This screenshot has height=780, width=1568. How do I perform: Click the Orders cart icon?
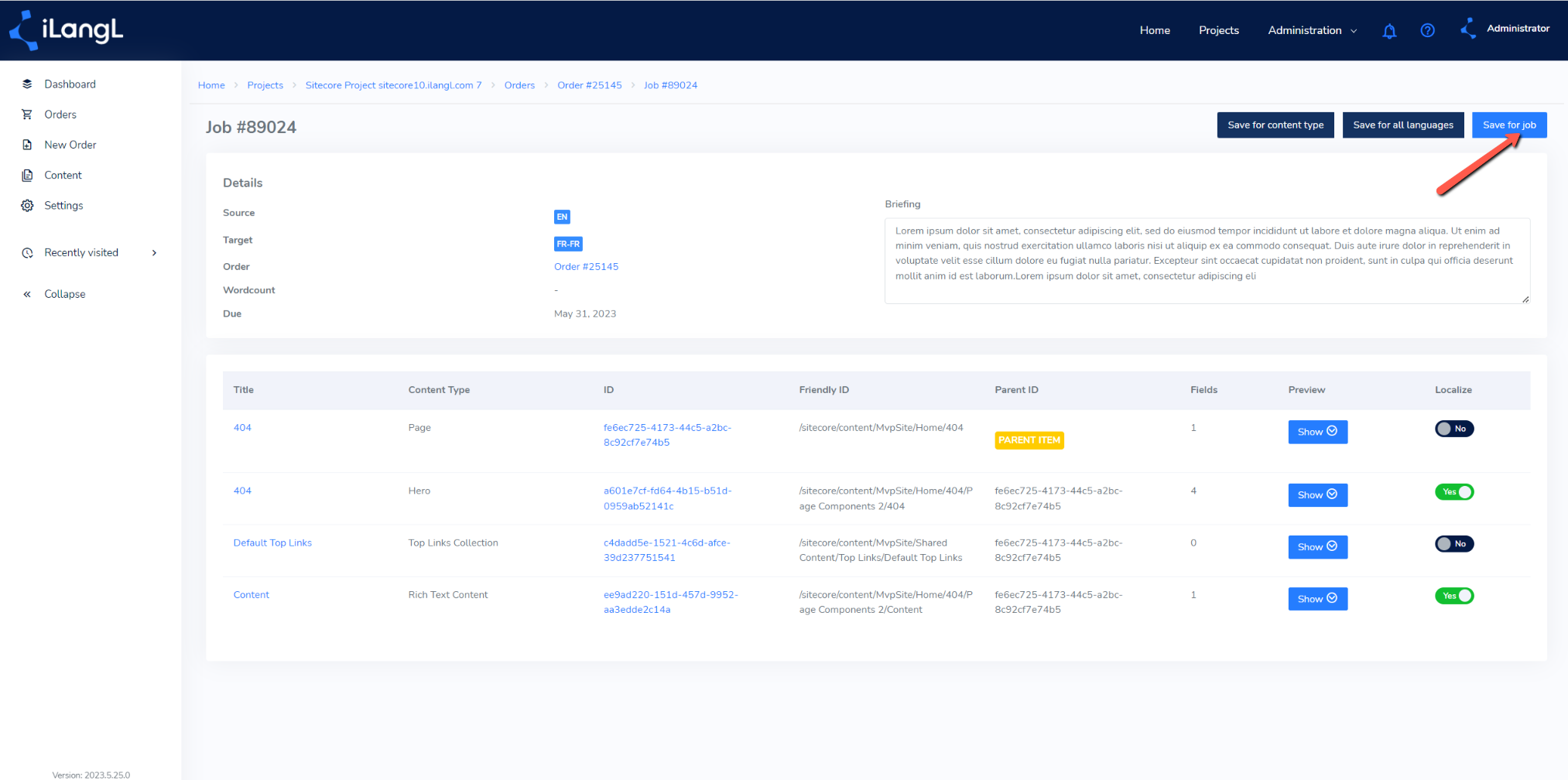point(27,115)
